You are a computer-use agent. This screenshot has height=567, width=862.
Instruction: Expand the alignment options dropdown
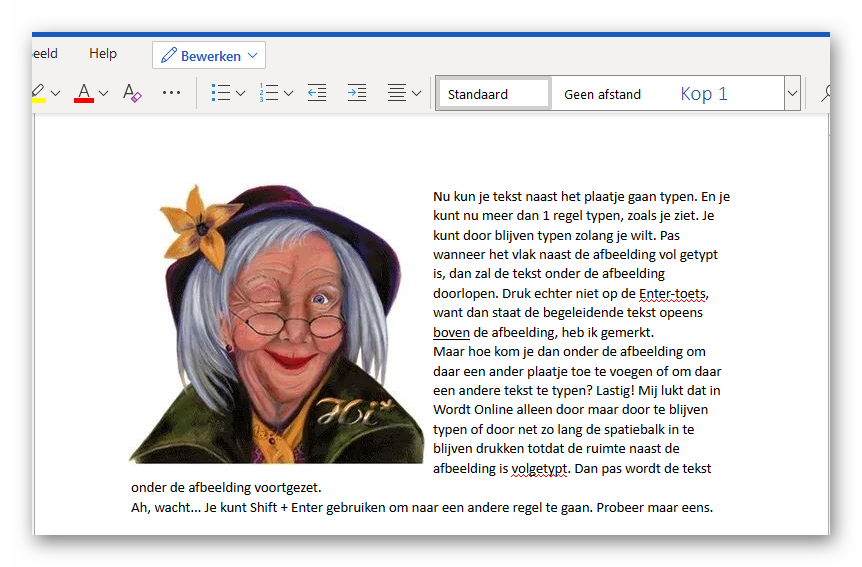click(417, 94)
